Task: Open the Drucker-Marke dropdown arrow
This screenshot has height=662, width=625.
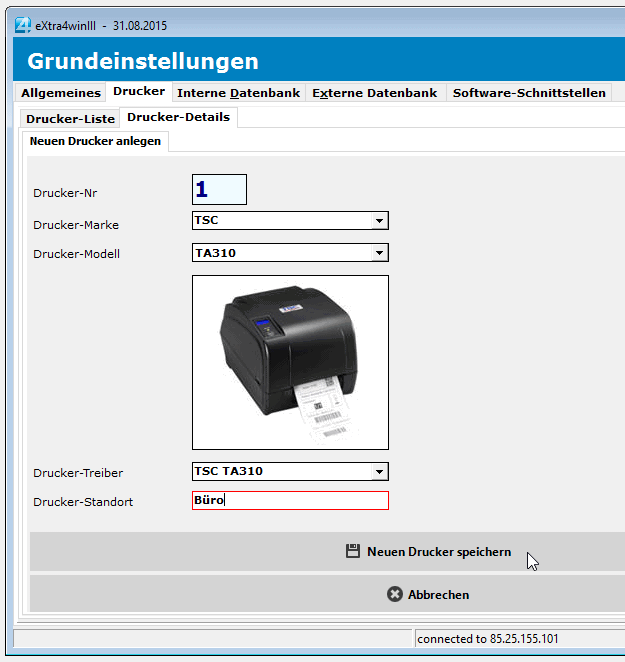Action: [379, 221]
